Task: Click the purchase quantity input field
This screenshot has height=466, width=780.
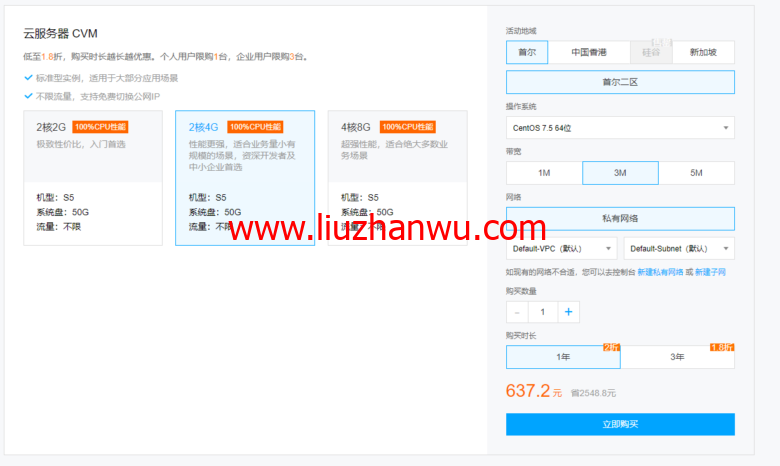Action: tap(543, 312)
